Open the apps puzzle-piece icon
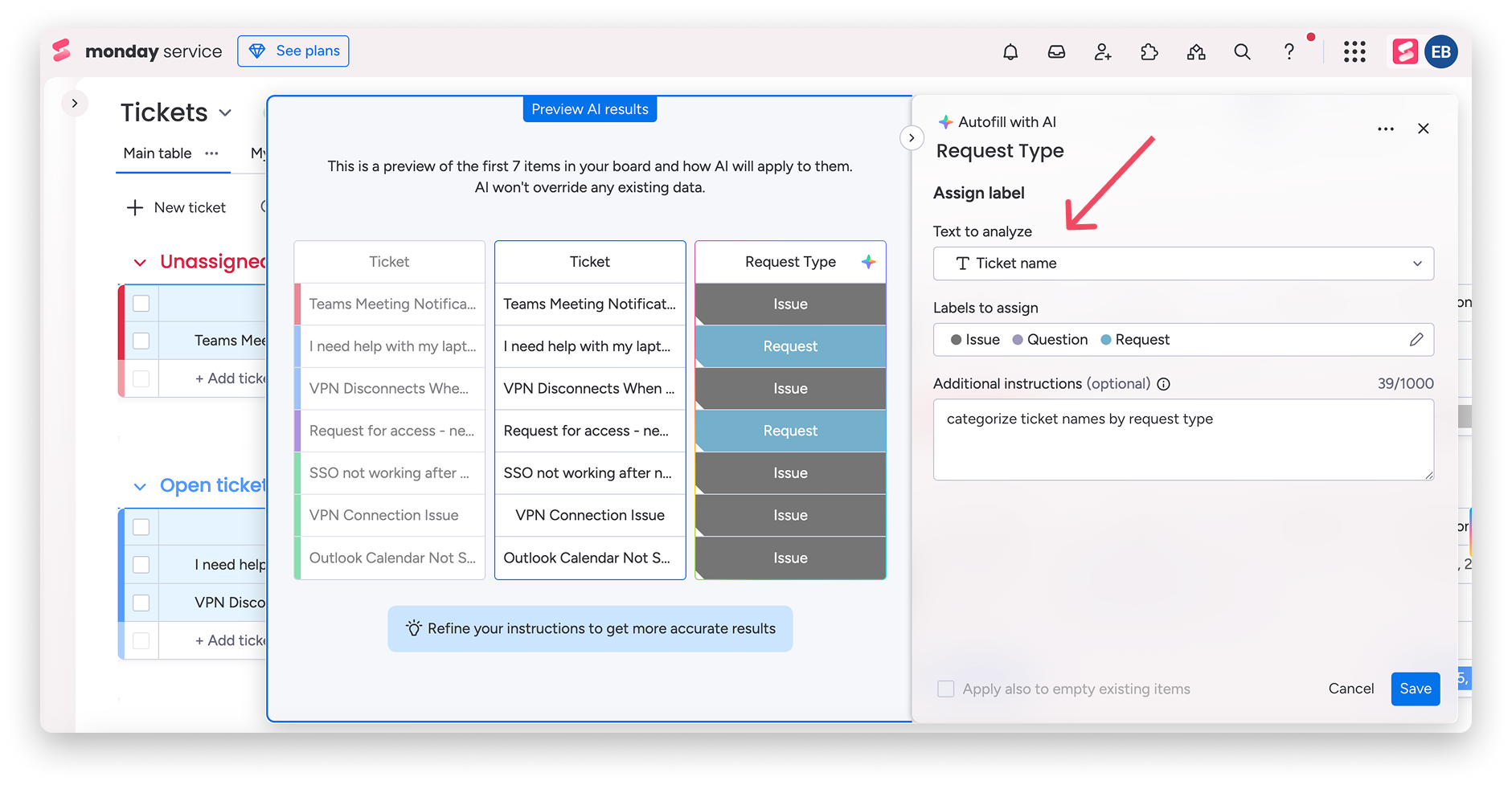The height and width of the screenshot is (785, 1512). click(1149, 52)
